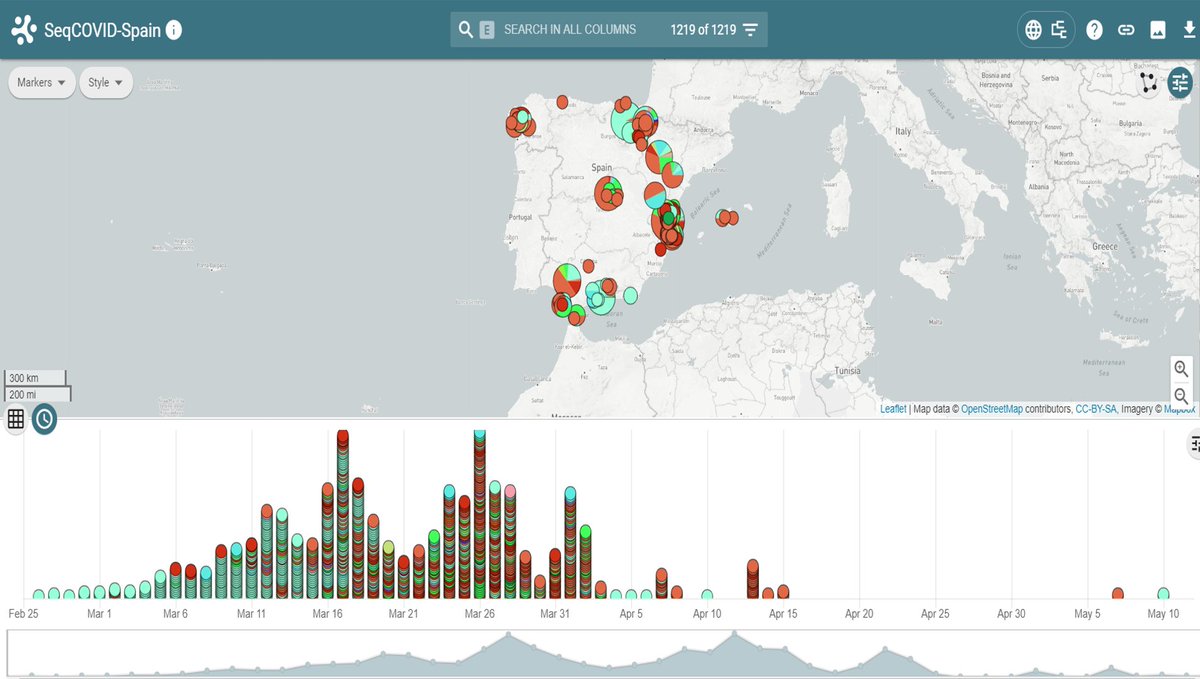Activate the map lasso region select tool
This screenshot has height=679, width=1200.
(1149, 83)
